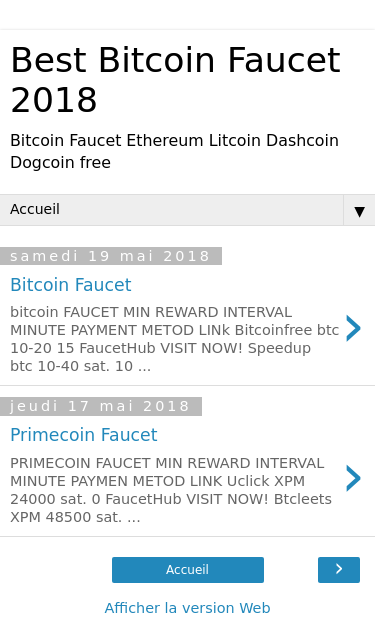Click the Bitcoinfree btc text in Bitcoin excerpt
This screenshot has width=375, height=627.
coord(287,330)
